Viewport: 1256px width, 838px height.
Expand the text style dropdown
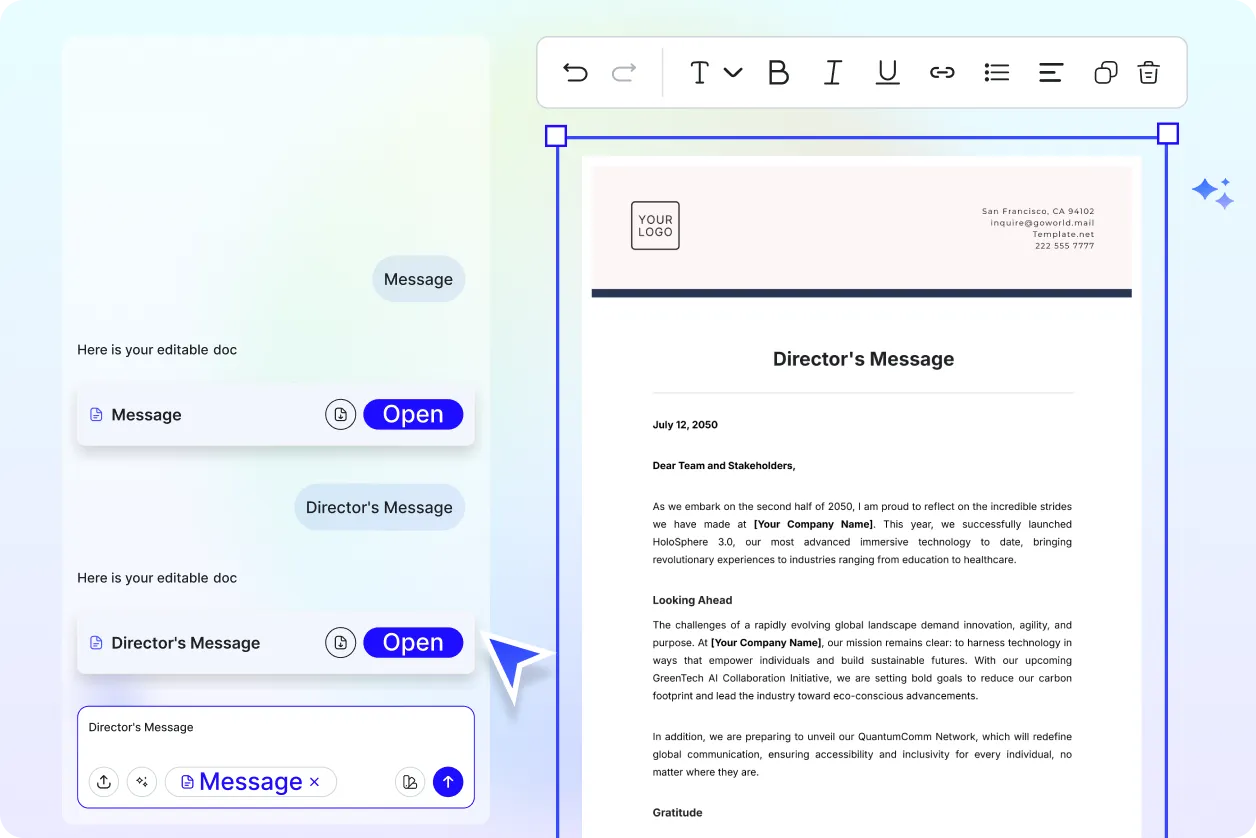(x=735, y=72)
